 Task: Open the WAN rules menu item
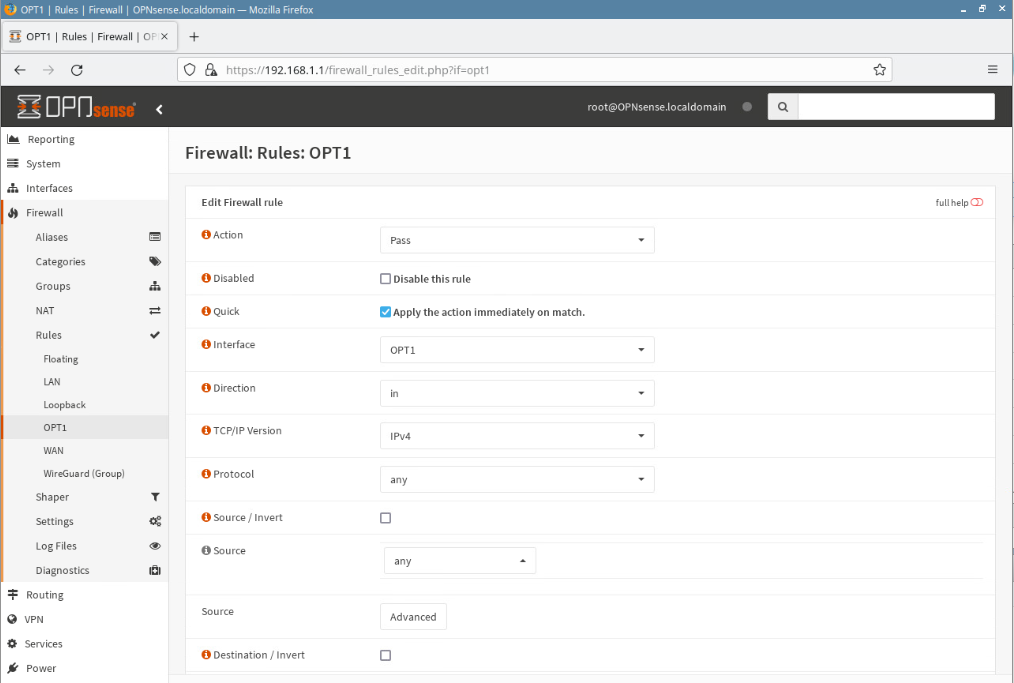tap(53, 451)
